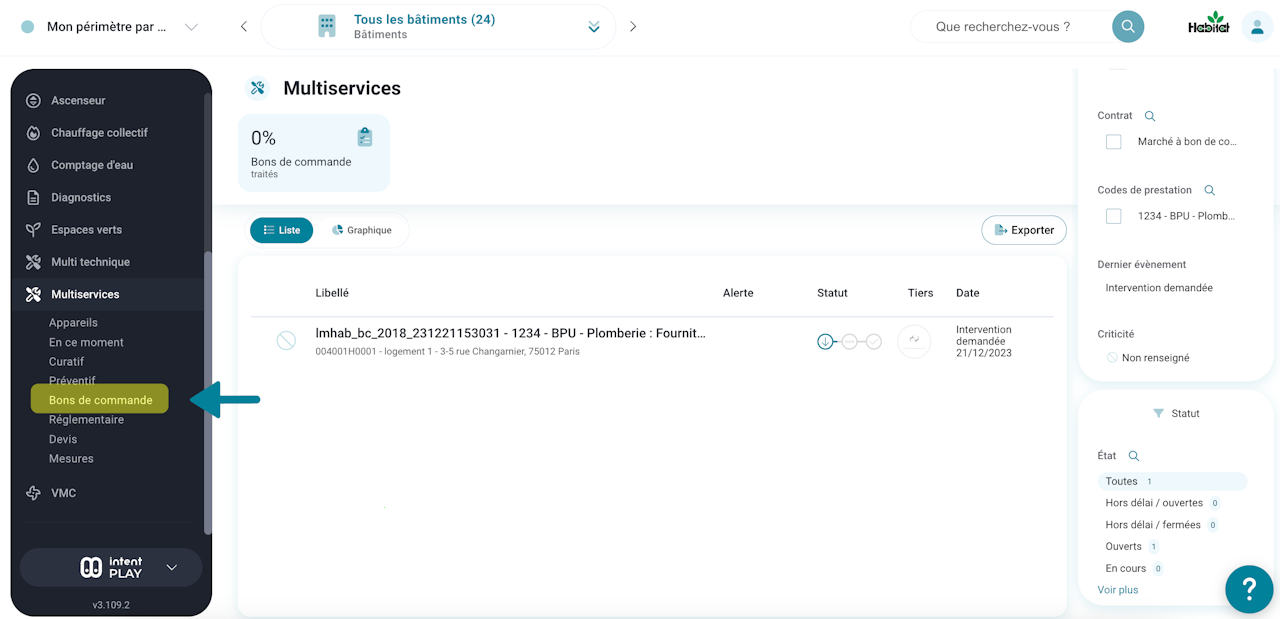The height and width of the screenshot is (619, 1280).
Task: Click the blue dot beside Mon périmètre
Action: [x=27, y=27]
